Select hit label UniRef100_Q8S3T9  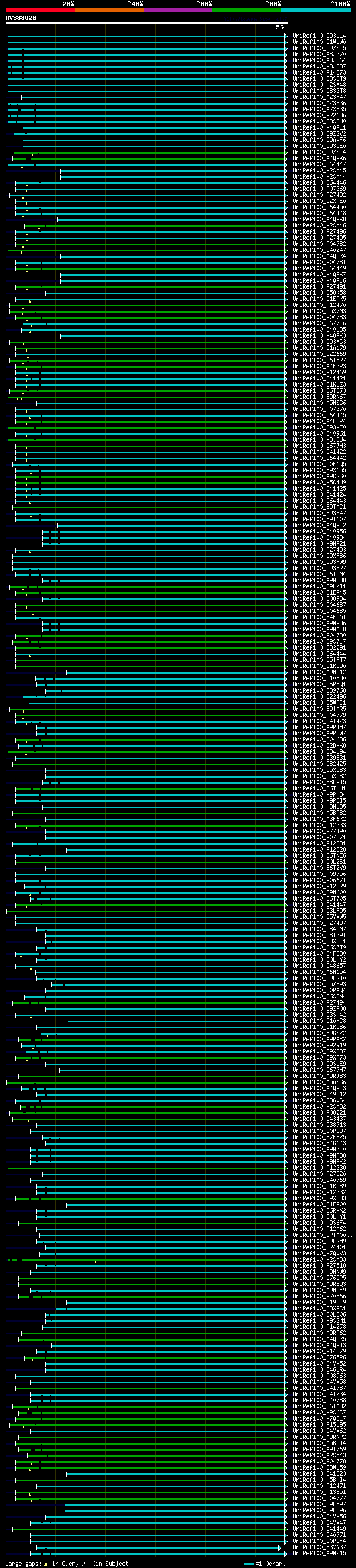pos(319,78)
